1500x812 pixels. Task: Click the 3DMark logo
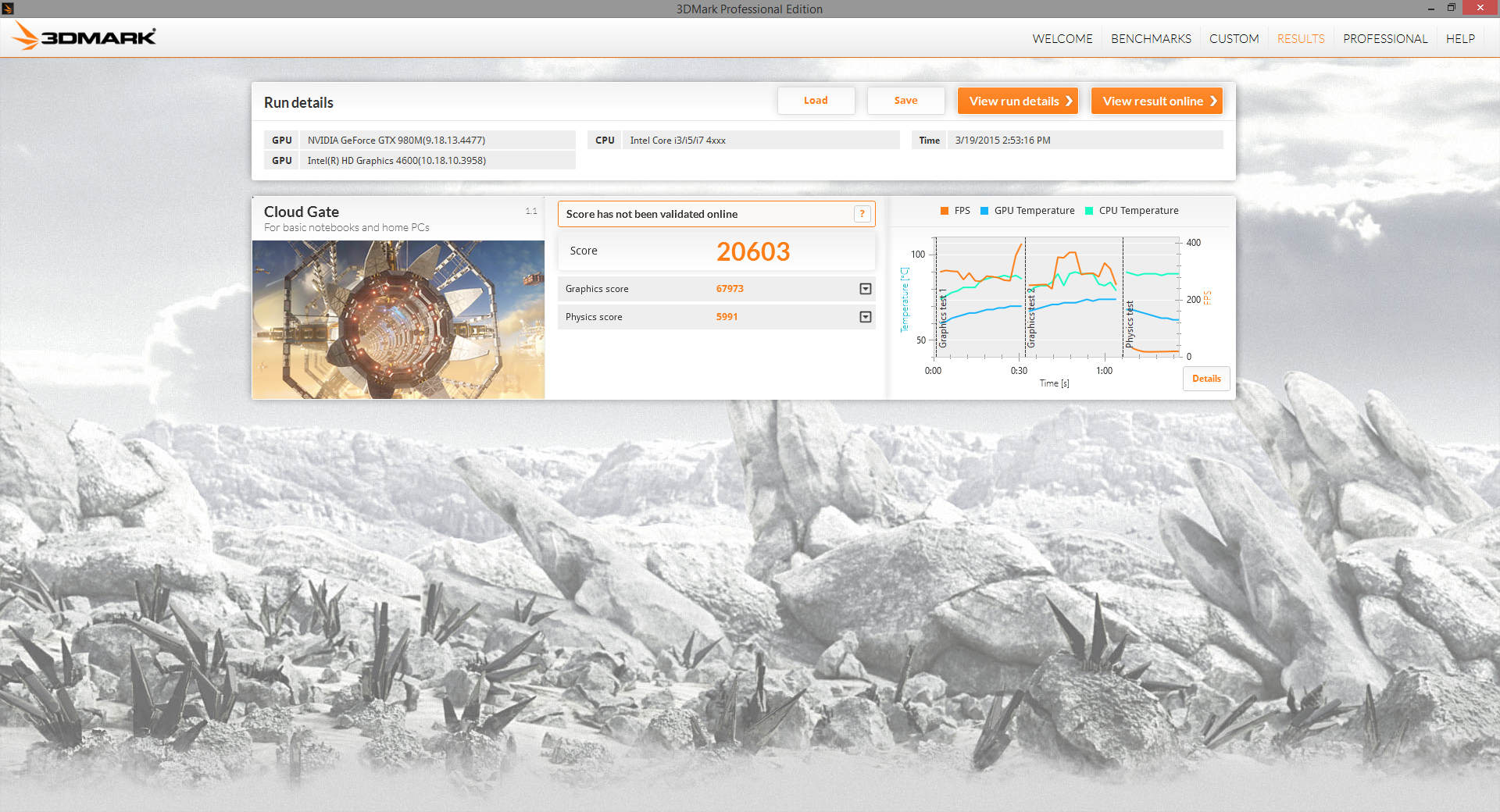(x=84, y=36)
